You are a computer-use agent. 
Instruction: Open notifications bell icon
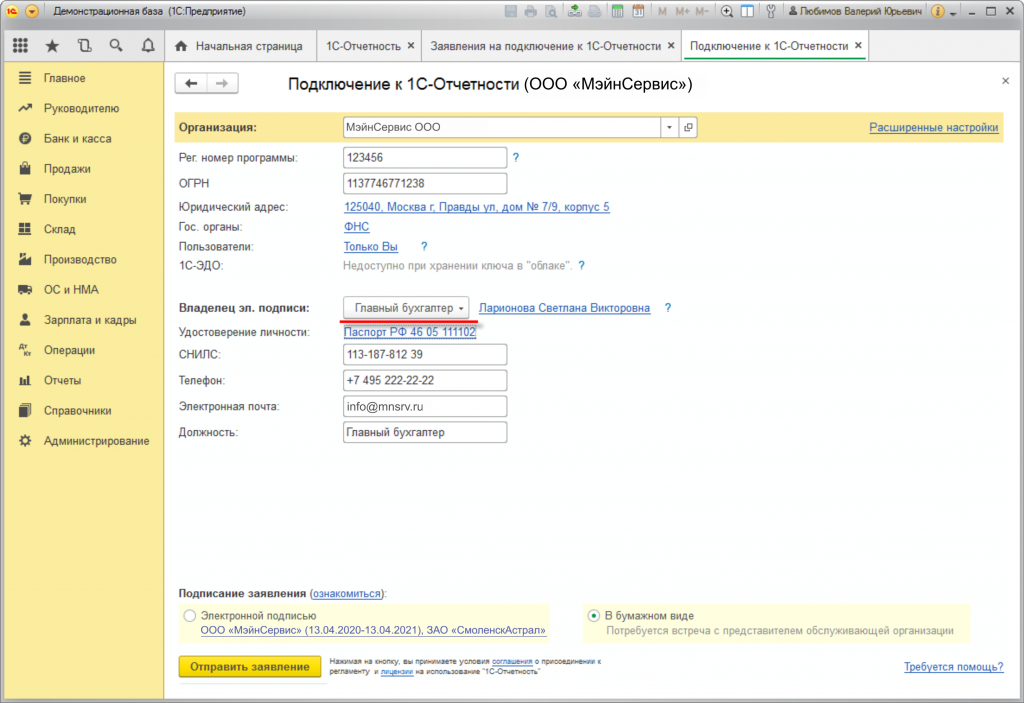[148, 46]
